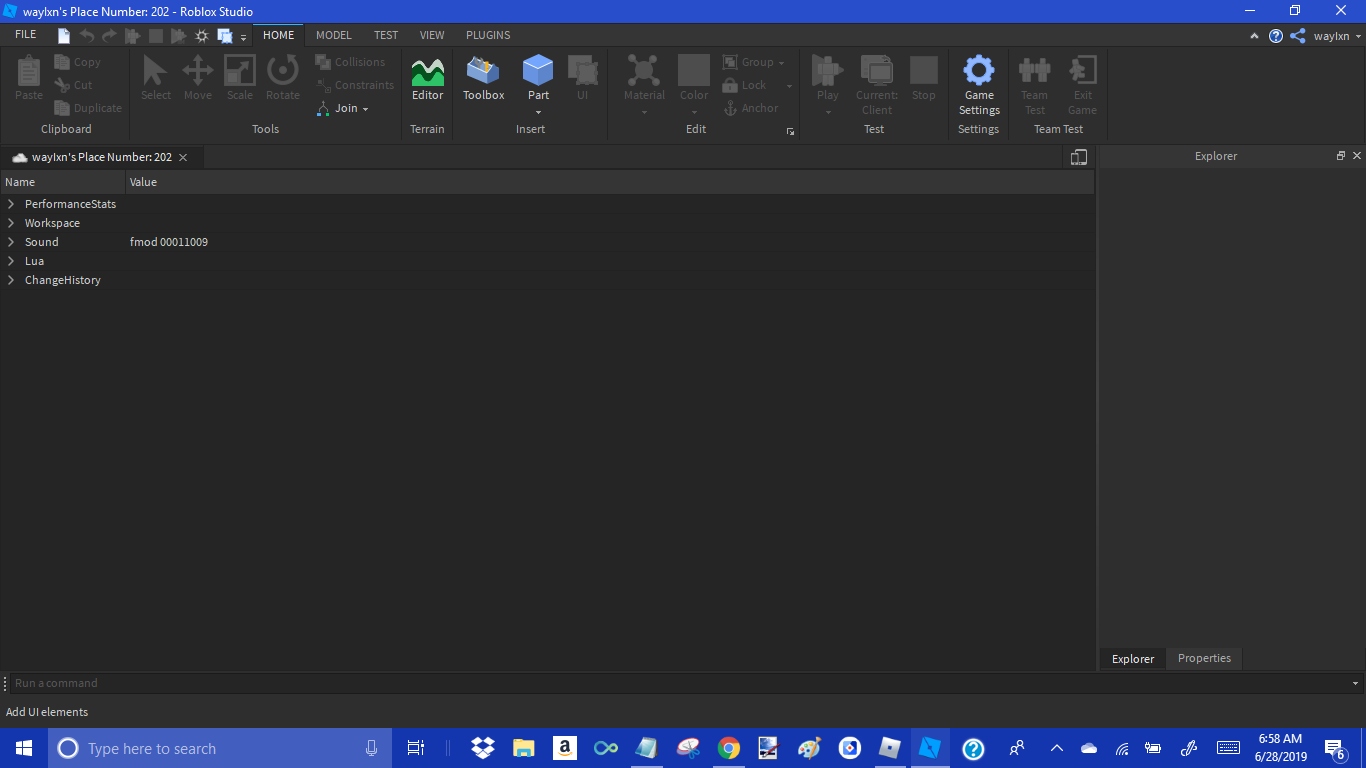This screenshot has height=768, width=1366.
Task: Click Duplicate in the Clipboard group
Action: click(x=88, y=108)
